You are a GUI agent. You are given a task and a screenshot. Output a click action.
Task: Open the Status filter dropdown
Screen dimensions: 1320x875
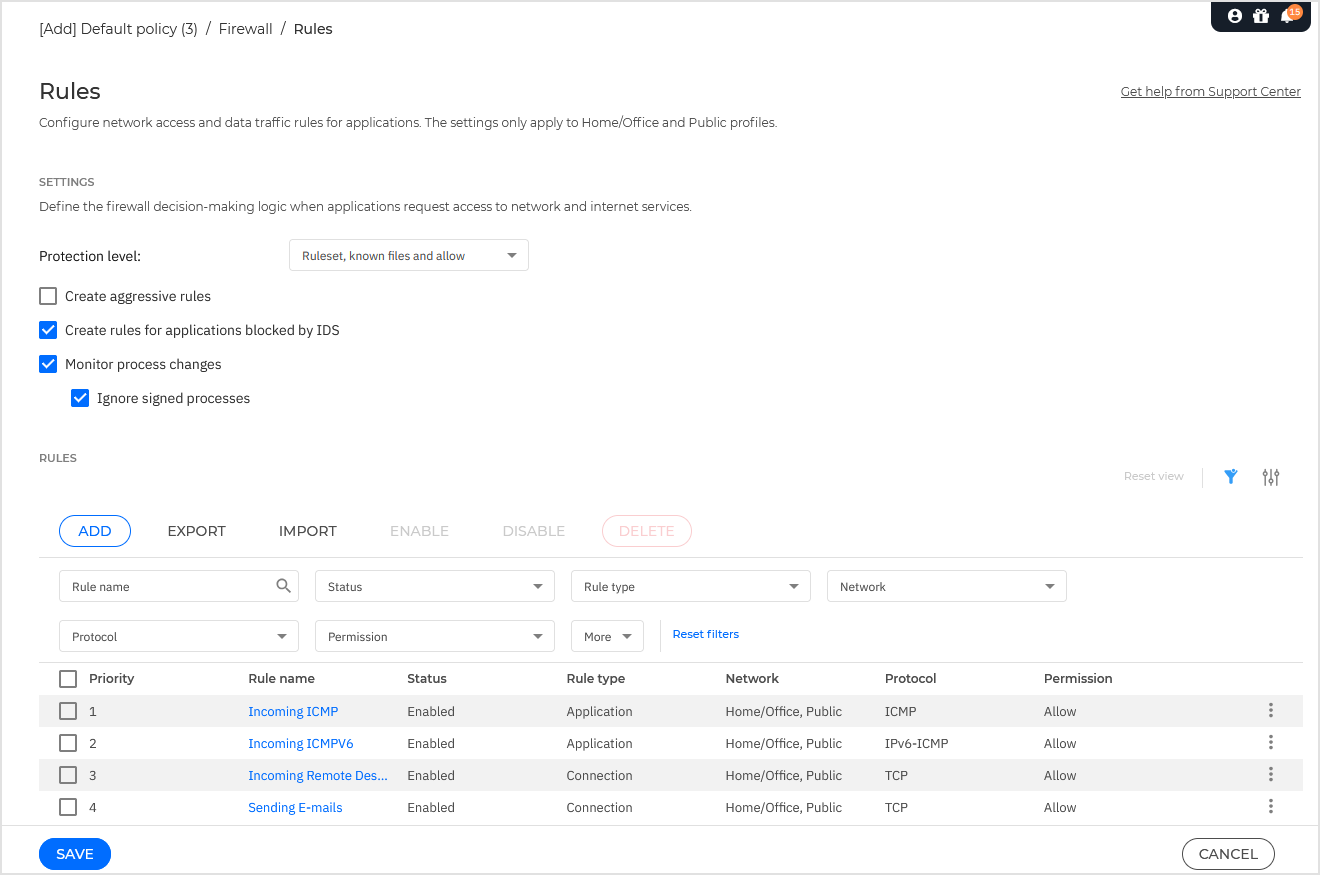(x=434, y=587)
